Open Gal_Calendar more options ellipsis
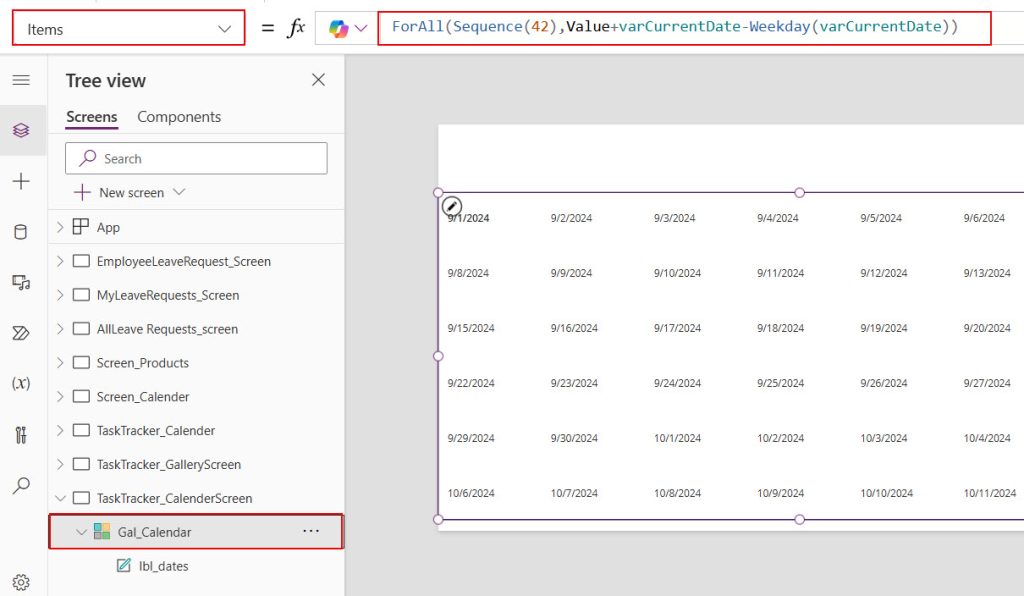This screenshot has width=1024, height=596. pos(311,531)
